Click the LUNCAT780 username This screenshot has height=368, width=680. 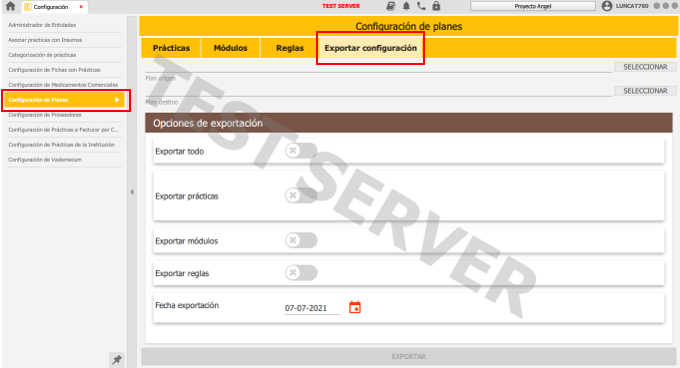click(x=632, y=6)
